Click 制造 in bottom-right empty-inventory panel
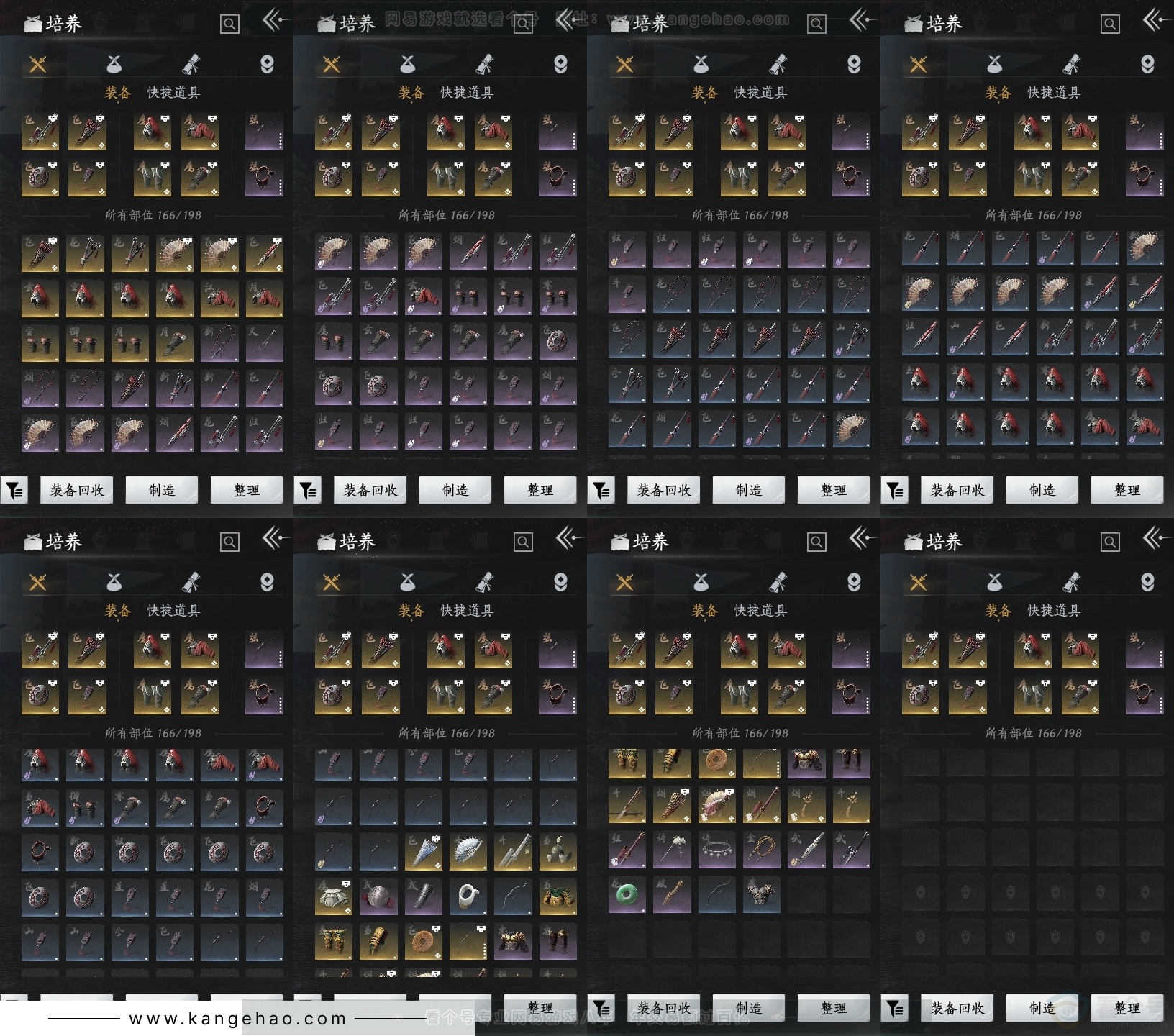 [x=1042, y=1009]
